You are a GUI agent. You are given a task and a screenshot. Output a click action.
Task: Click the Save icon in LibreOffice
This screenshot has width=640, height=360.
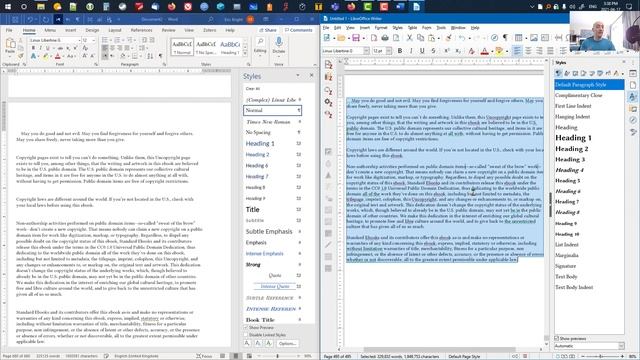356,38
